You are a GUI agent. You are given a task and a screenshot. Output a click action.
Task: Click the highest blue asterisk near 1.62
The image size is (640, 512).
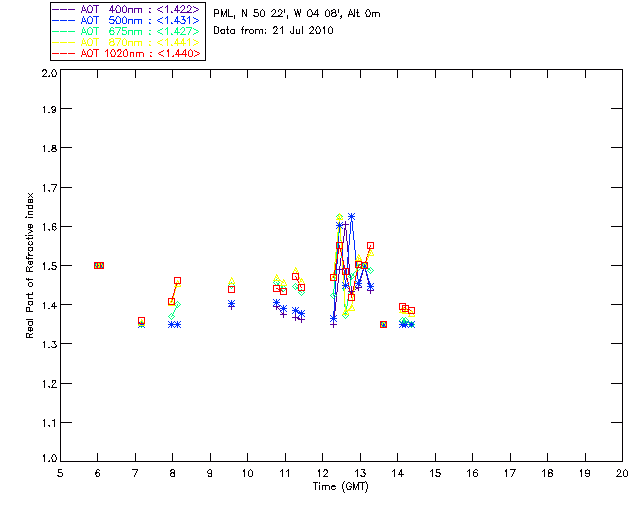coord(351,216)
